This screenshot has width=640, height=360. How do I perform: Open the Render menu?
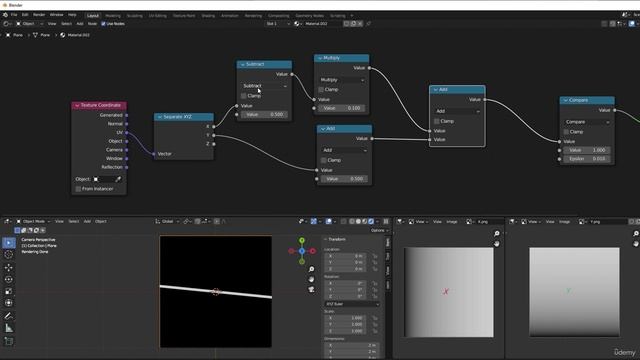(39, 15)
